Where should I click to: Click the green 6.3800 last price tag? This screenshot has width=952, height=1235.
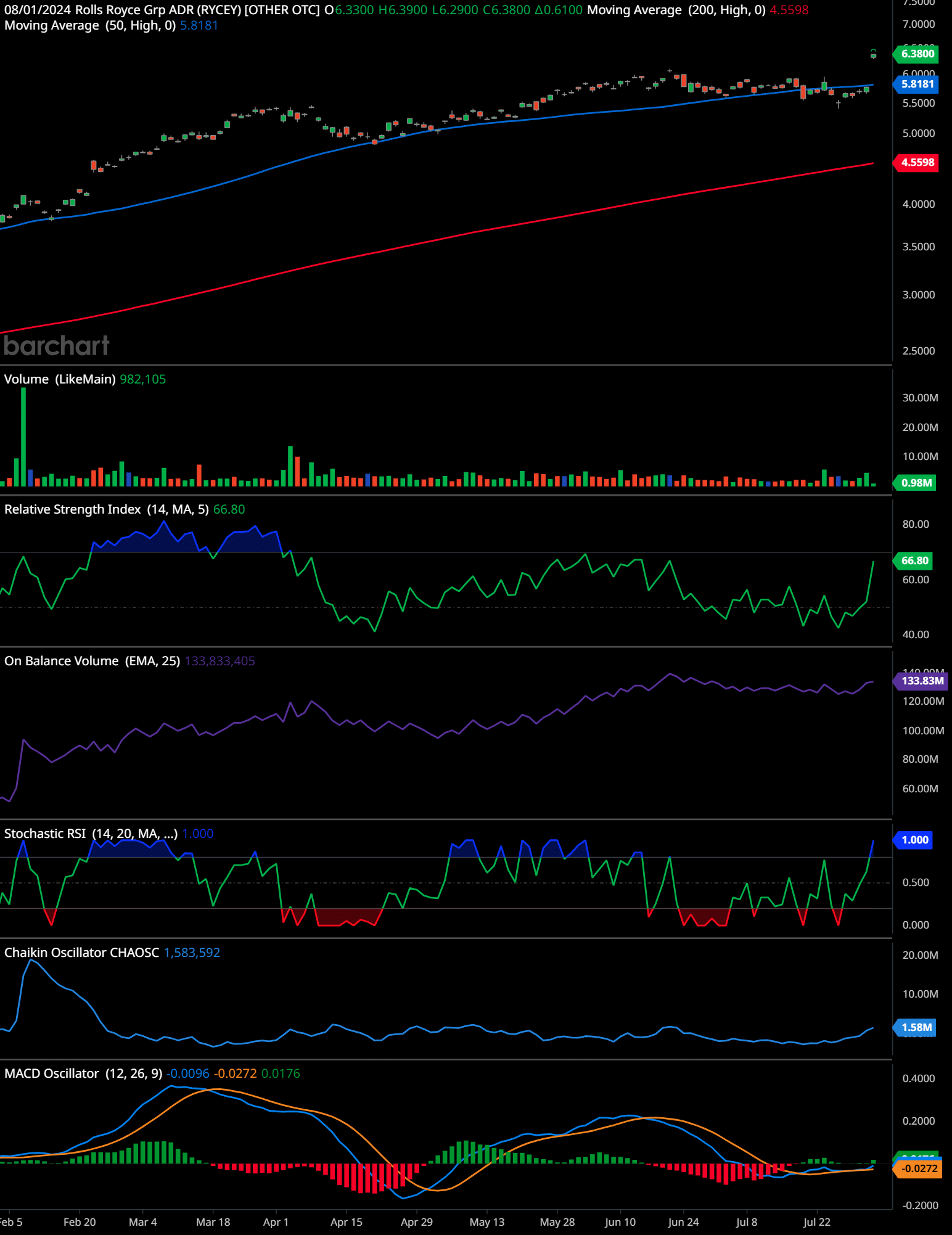tap(917, 54)
